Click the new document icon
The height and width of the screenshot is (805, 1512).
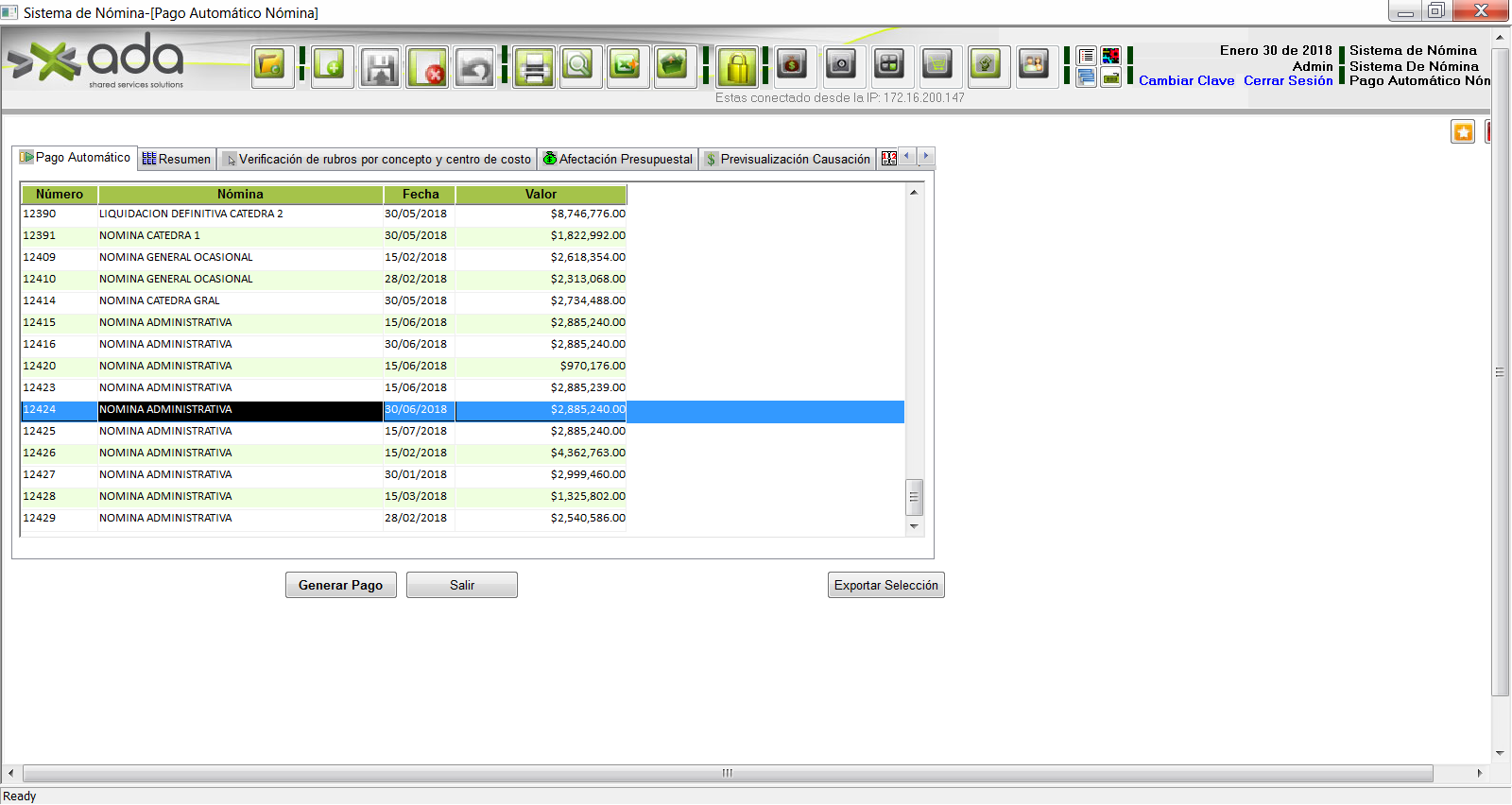click(332, 67)
